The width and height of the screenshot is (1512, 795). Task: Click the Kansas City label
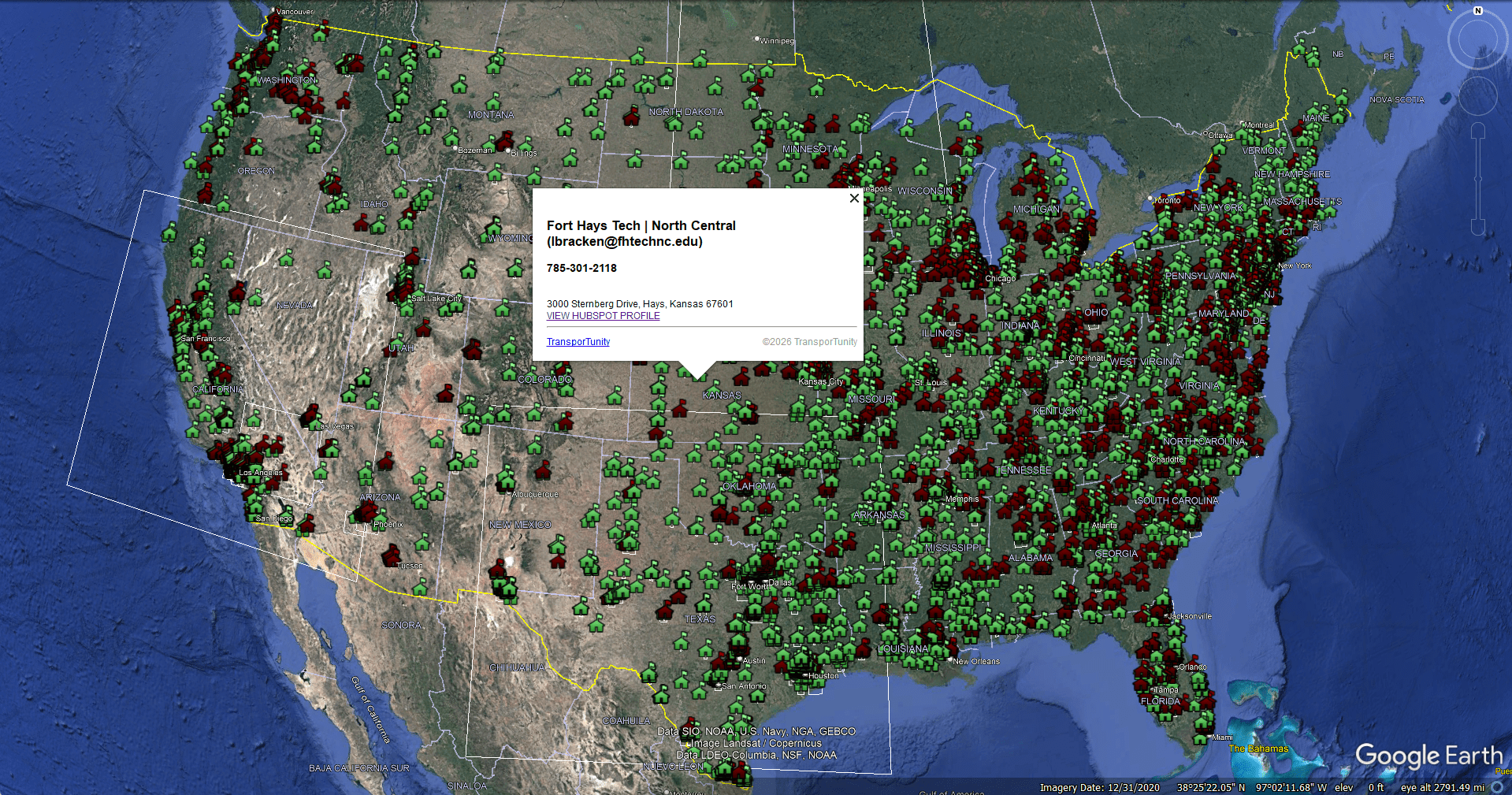[x=821, y=382]
